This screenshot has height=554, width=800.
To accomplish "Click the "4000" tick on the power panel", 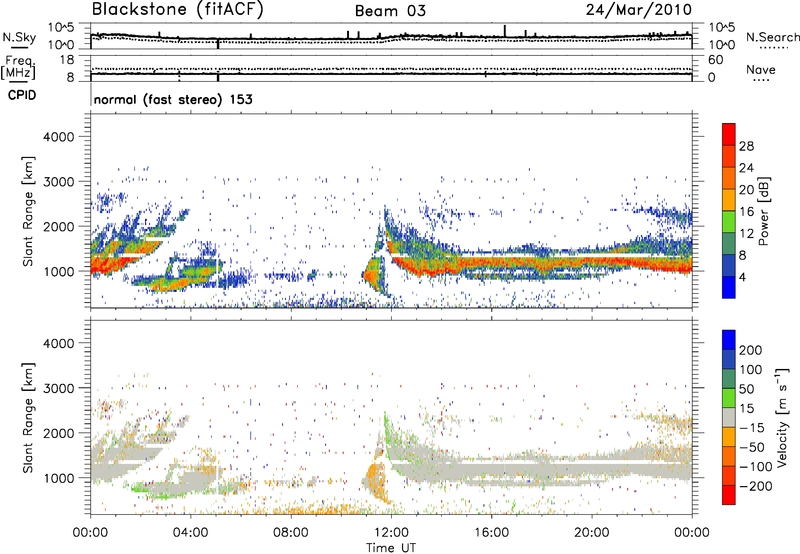I will (x=58, y=137).
